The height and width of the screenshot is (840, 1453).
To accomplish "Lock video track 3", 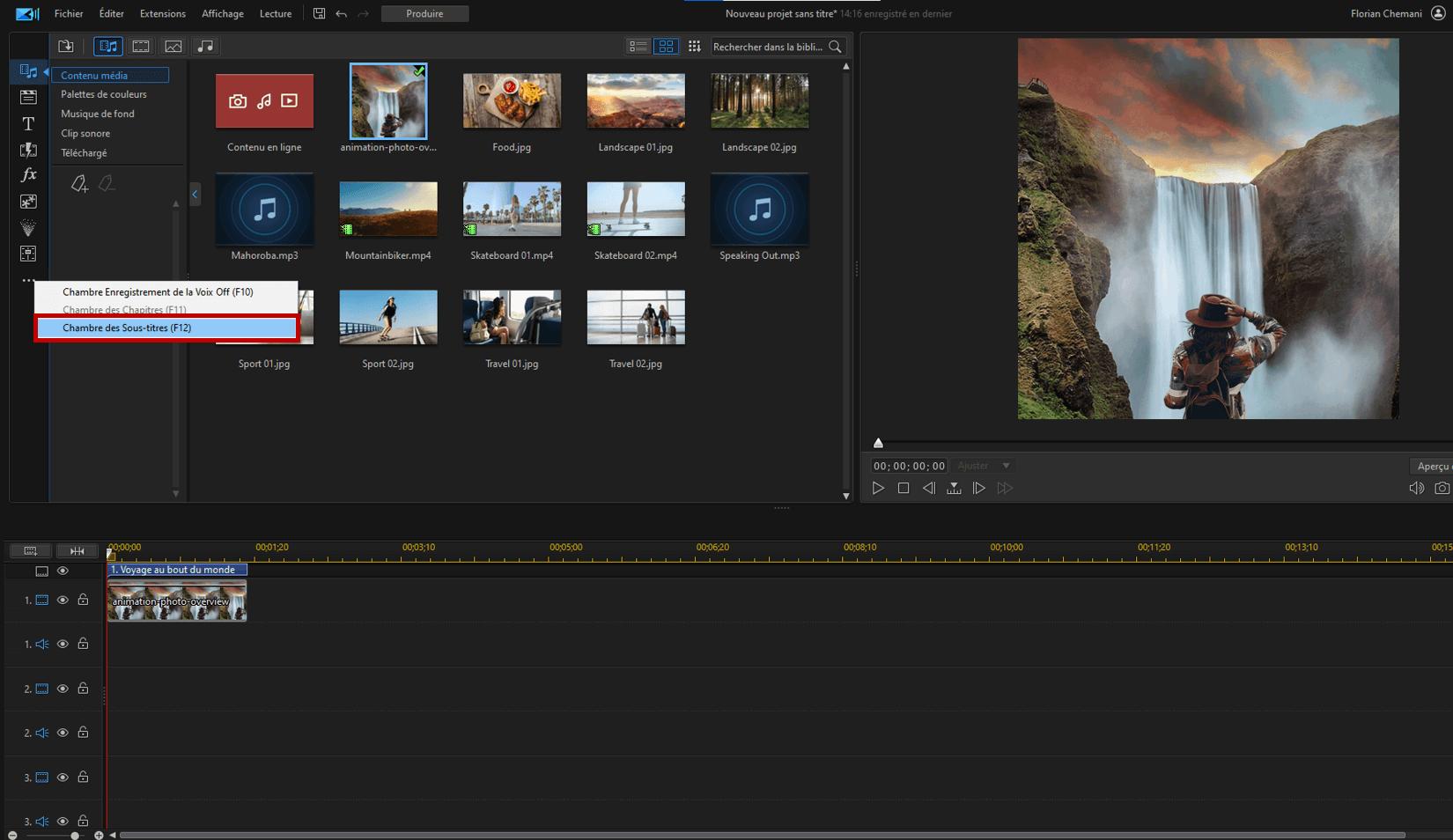I will point(83,777).
